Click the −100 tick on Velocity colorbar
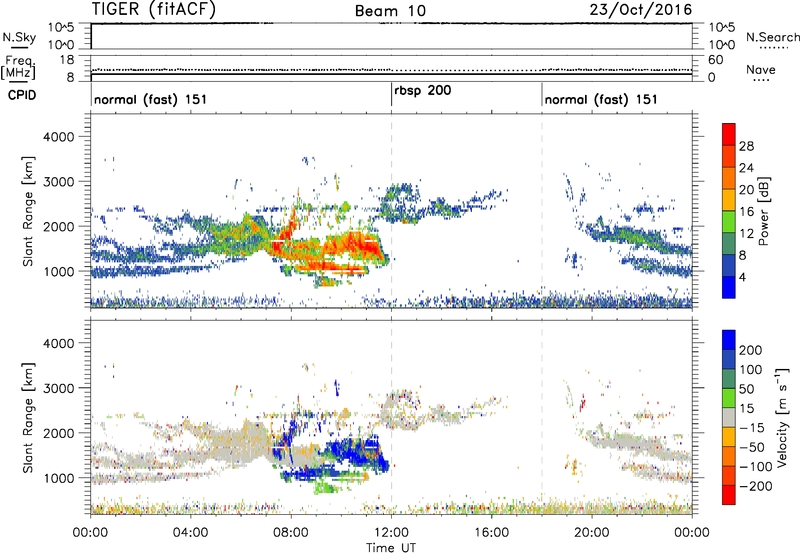 [756, 467]
